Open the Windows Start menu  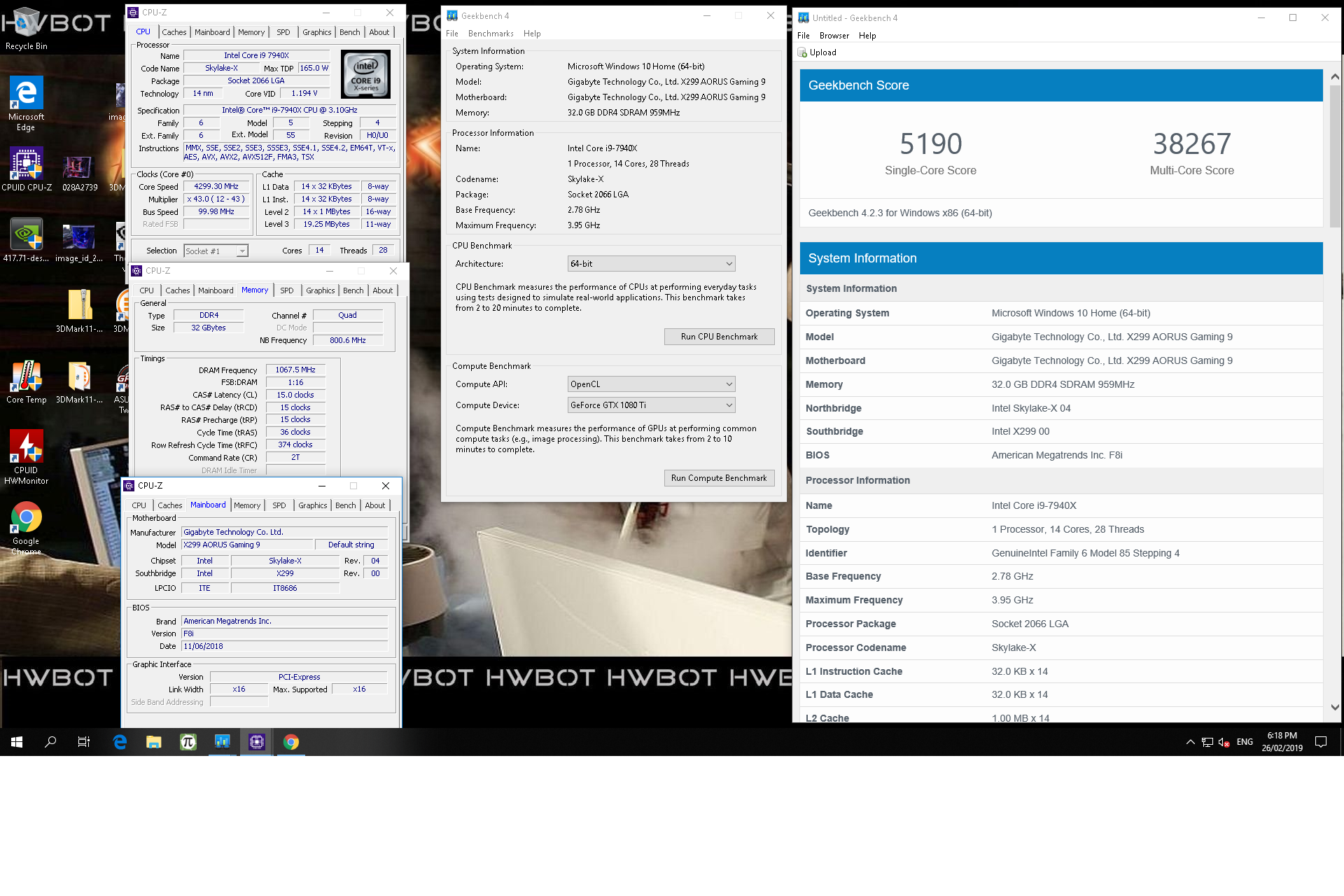tap(17, 742)
